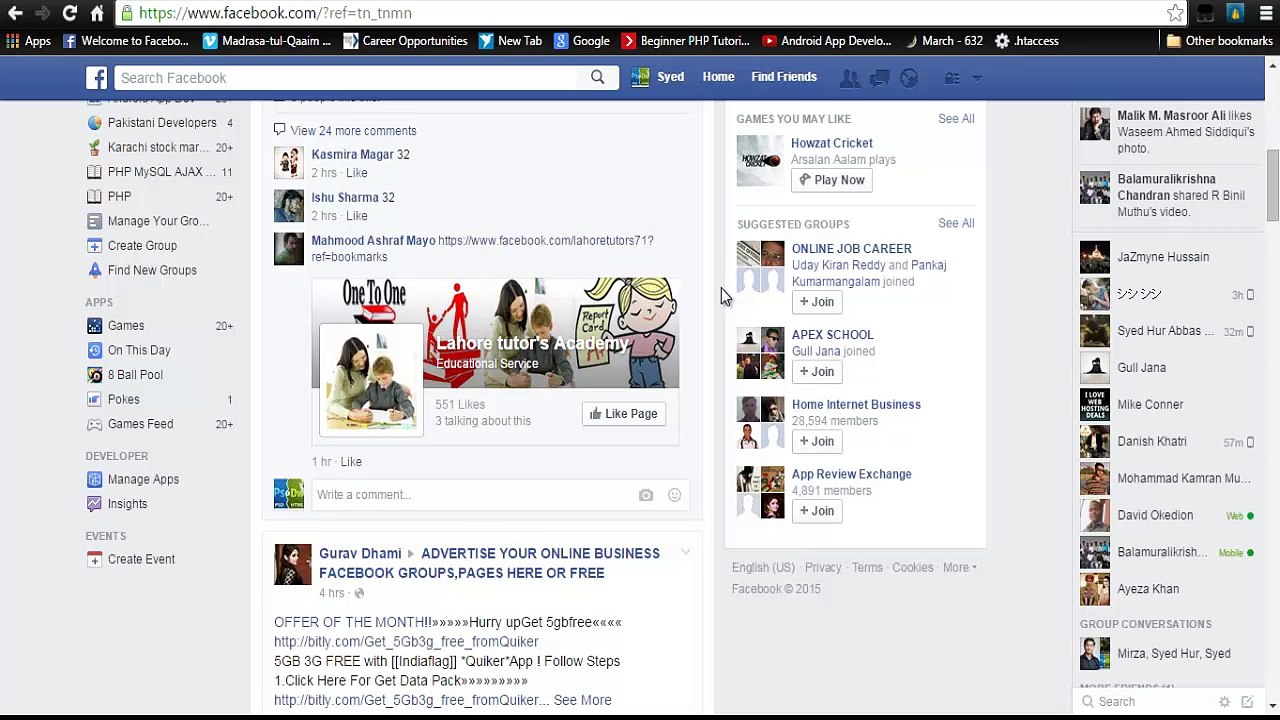Open the notifications globe icon

909,78
